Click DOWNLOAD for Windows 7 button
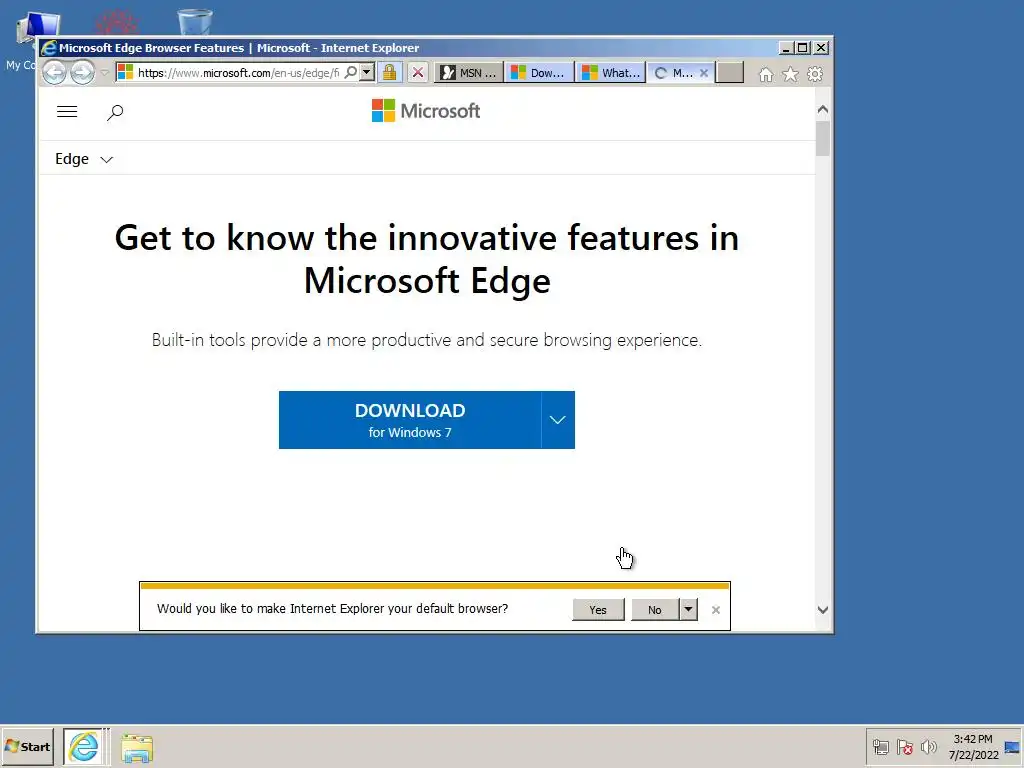This screenshot has height=768, width=1024. tap(410, 420)
